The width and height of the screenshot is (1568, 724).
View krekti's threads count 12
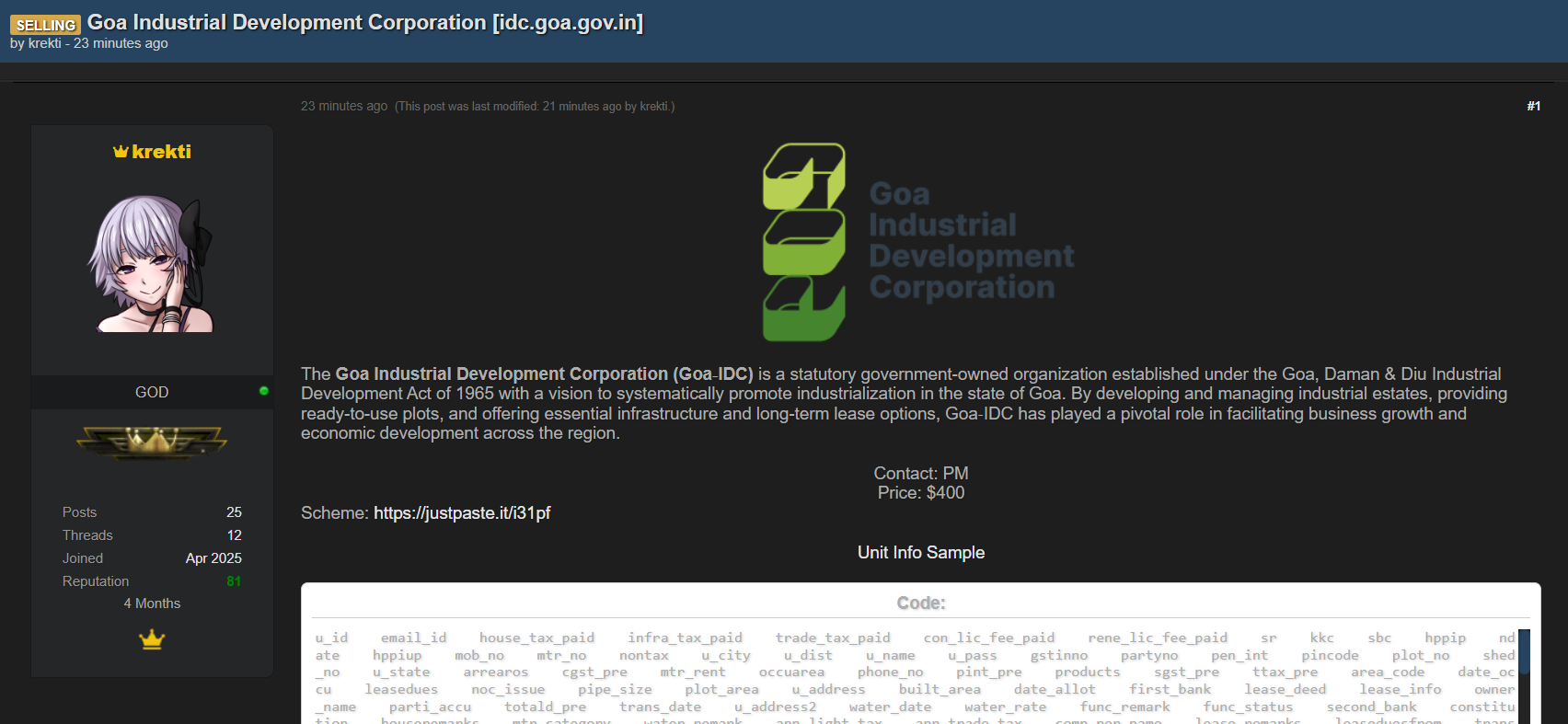pos(234,535)
